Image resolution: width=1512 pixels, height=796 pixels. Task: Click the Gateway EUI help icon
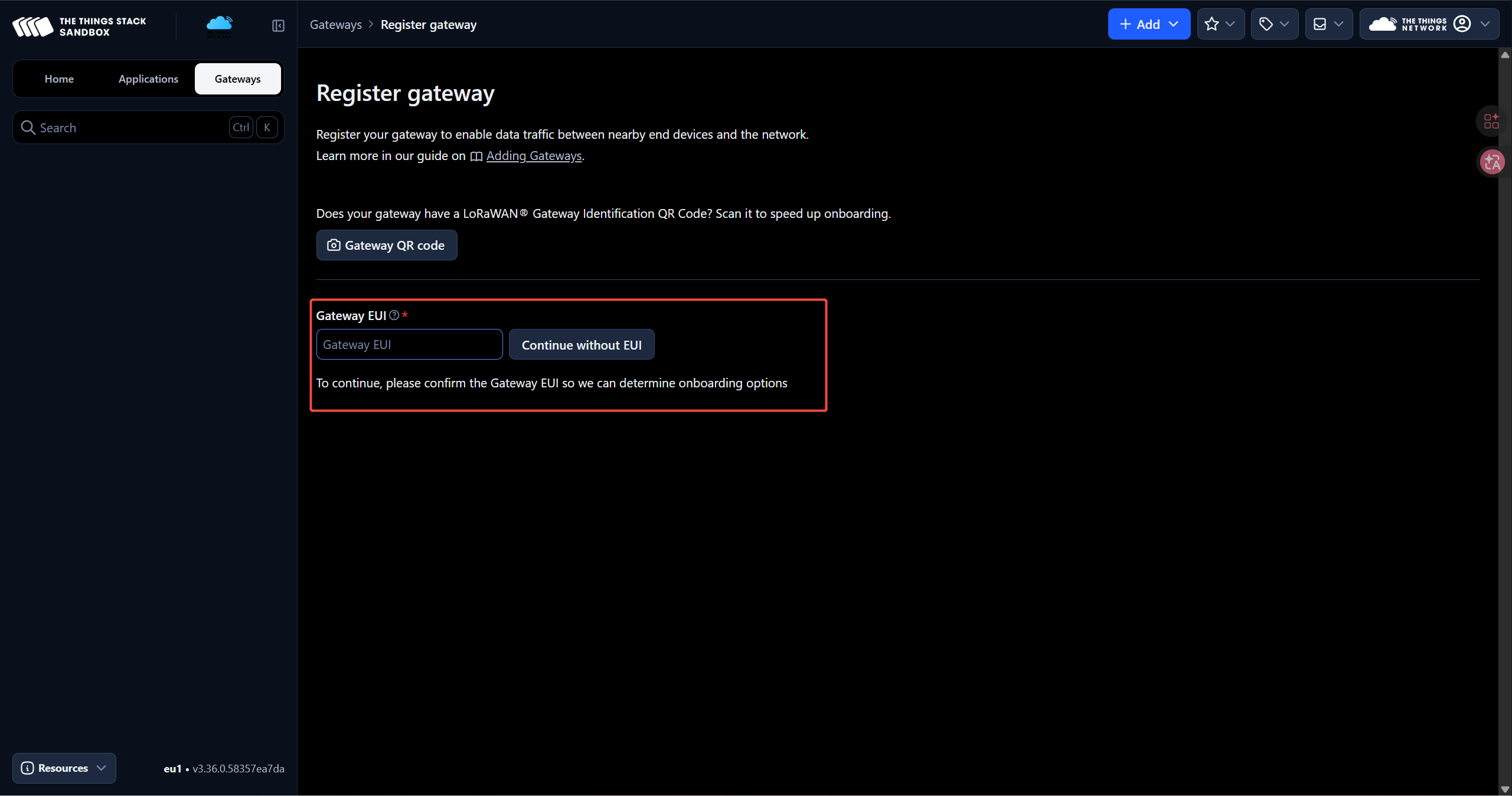[394, 315]
